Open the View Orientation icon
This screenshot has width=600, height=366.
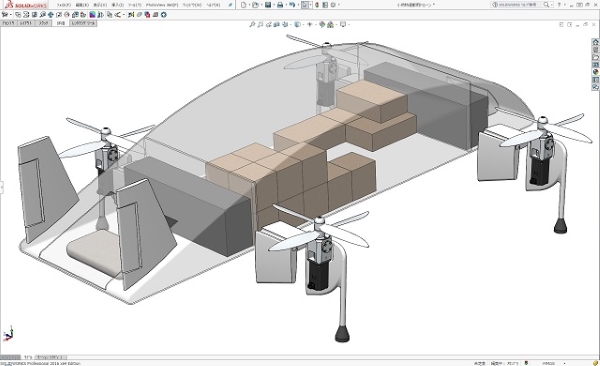[x=285, y=24]
